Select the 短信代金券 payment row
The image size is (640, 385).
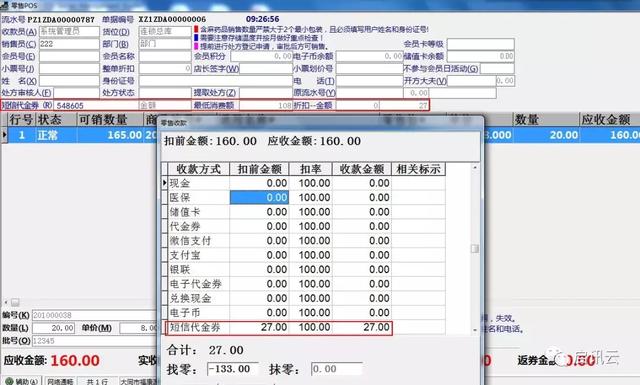(279, 327)
